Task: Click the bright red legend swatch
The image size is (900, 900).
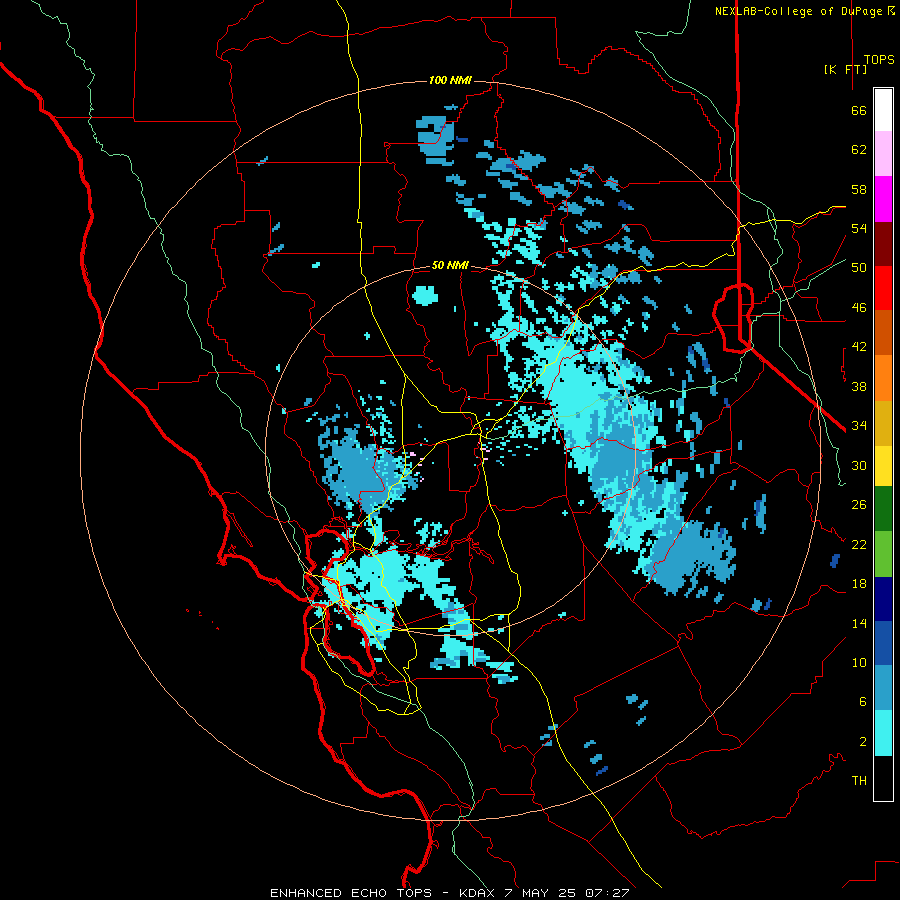Action: [x=883, y=288]
